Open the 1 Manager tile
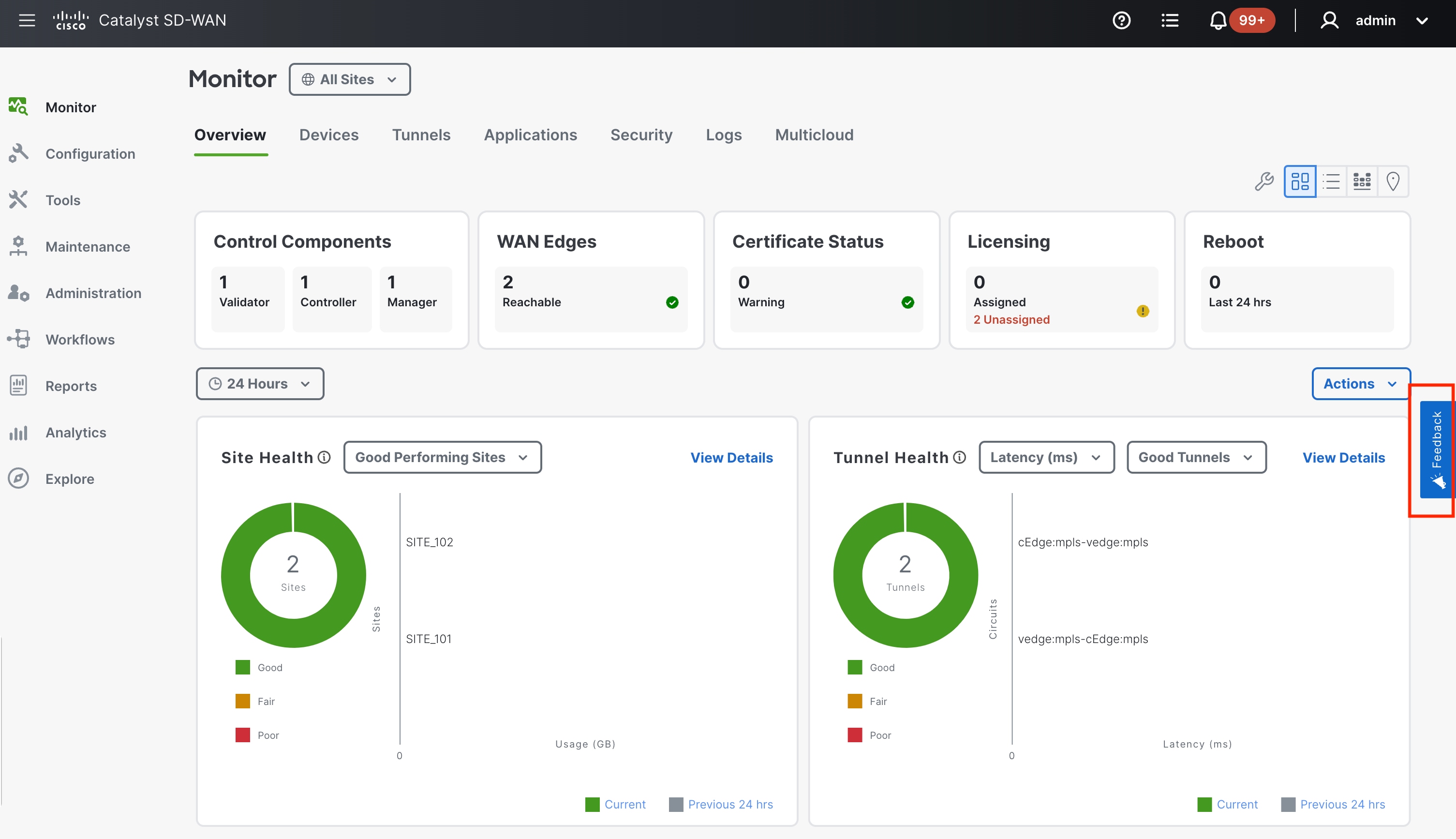This screenshot has height=839, width=1456. pos(415,299)
